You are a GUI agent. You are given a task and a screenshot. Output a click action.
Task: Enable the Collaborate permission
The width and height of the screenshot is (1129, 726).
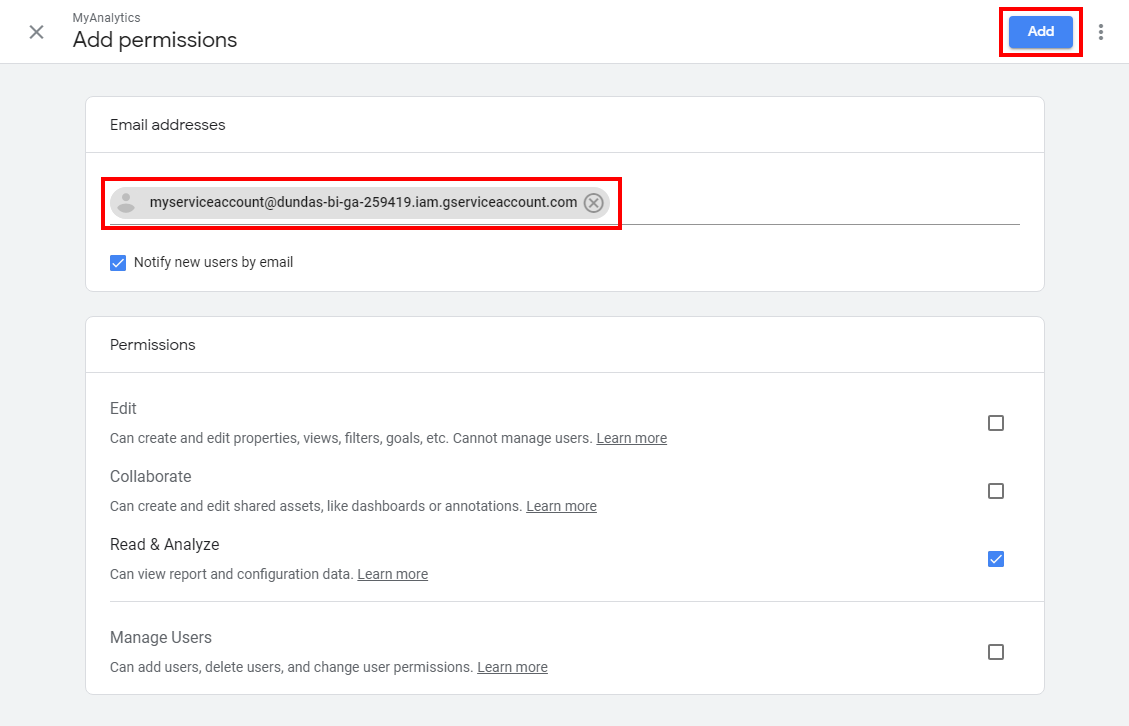point(995,491)
